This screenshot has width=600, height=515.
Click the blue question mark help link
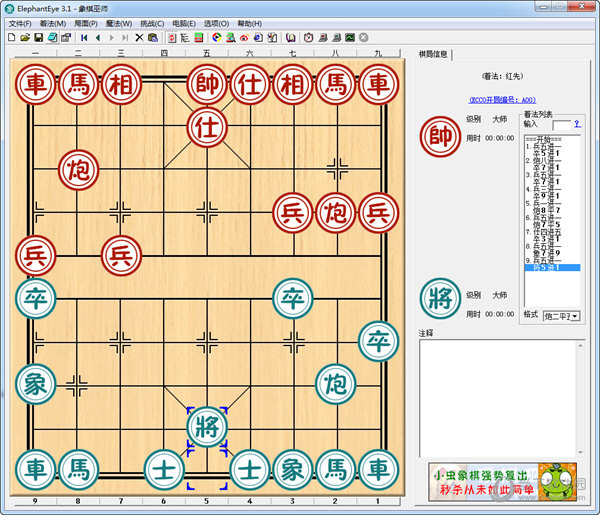577,124
